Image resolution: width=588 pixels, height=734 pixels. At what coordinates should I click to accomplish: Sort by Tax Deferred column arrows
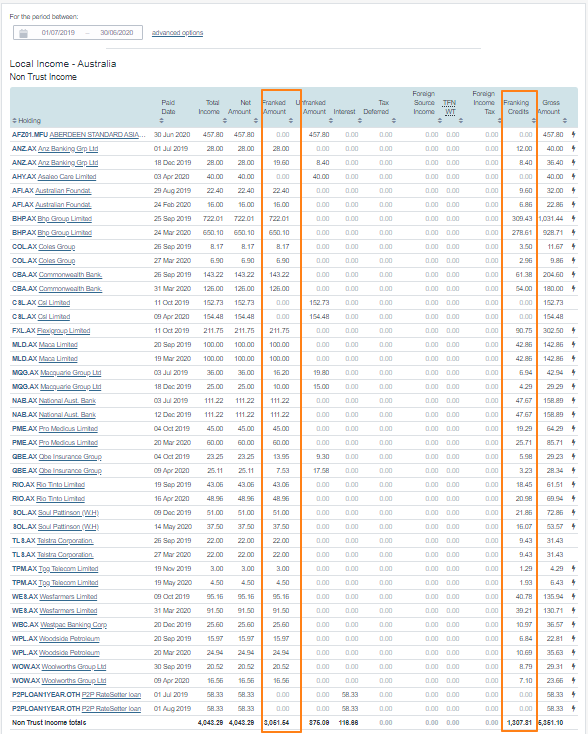click(394, 121)
